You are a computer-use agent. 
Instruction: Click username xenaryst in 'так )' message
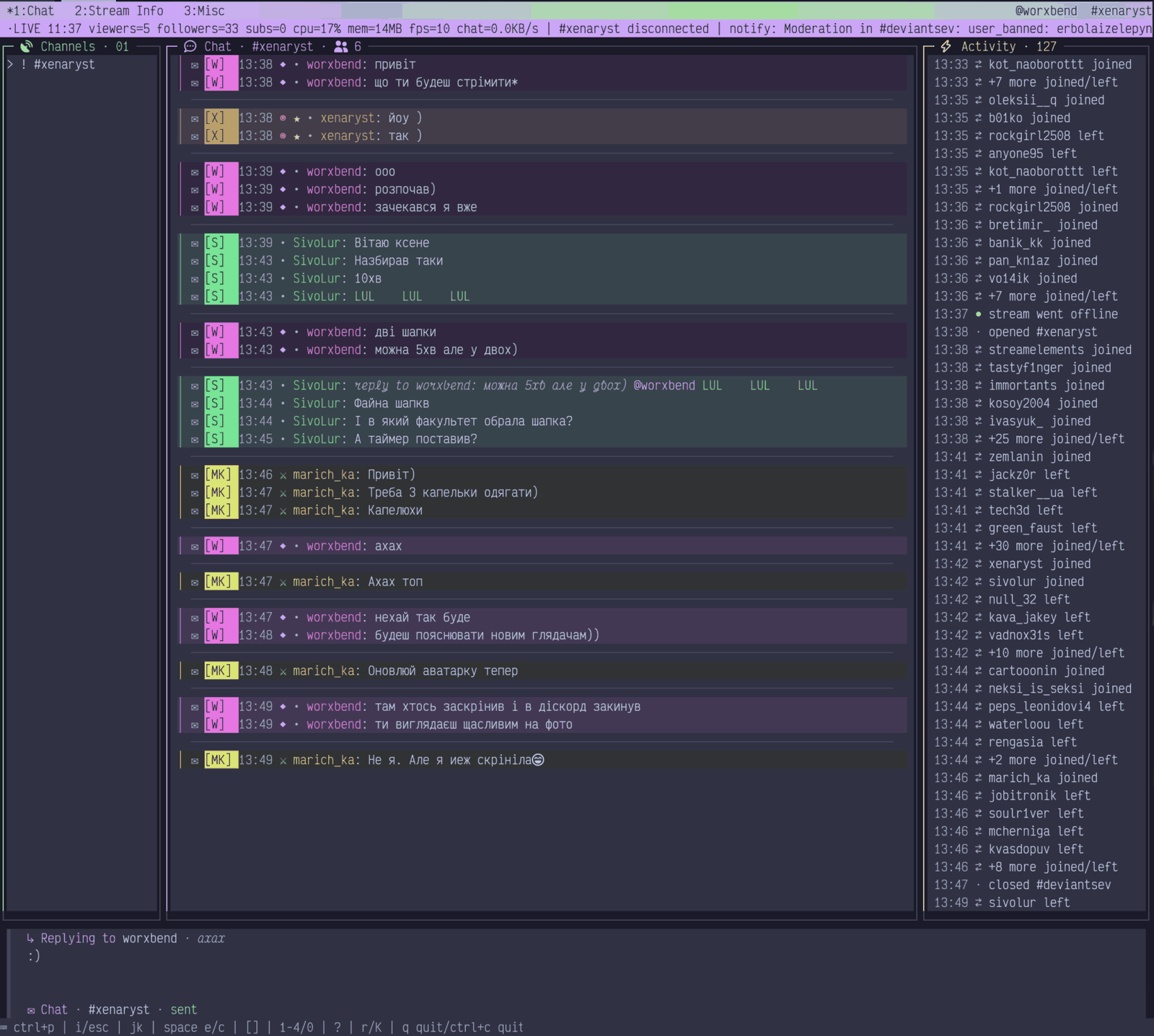click(348, 136)
